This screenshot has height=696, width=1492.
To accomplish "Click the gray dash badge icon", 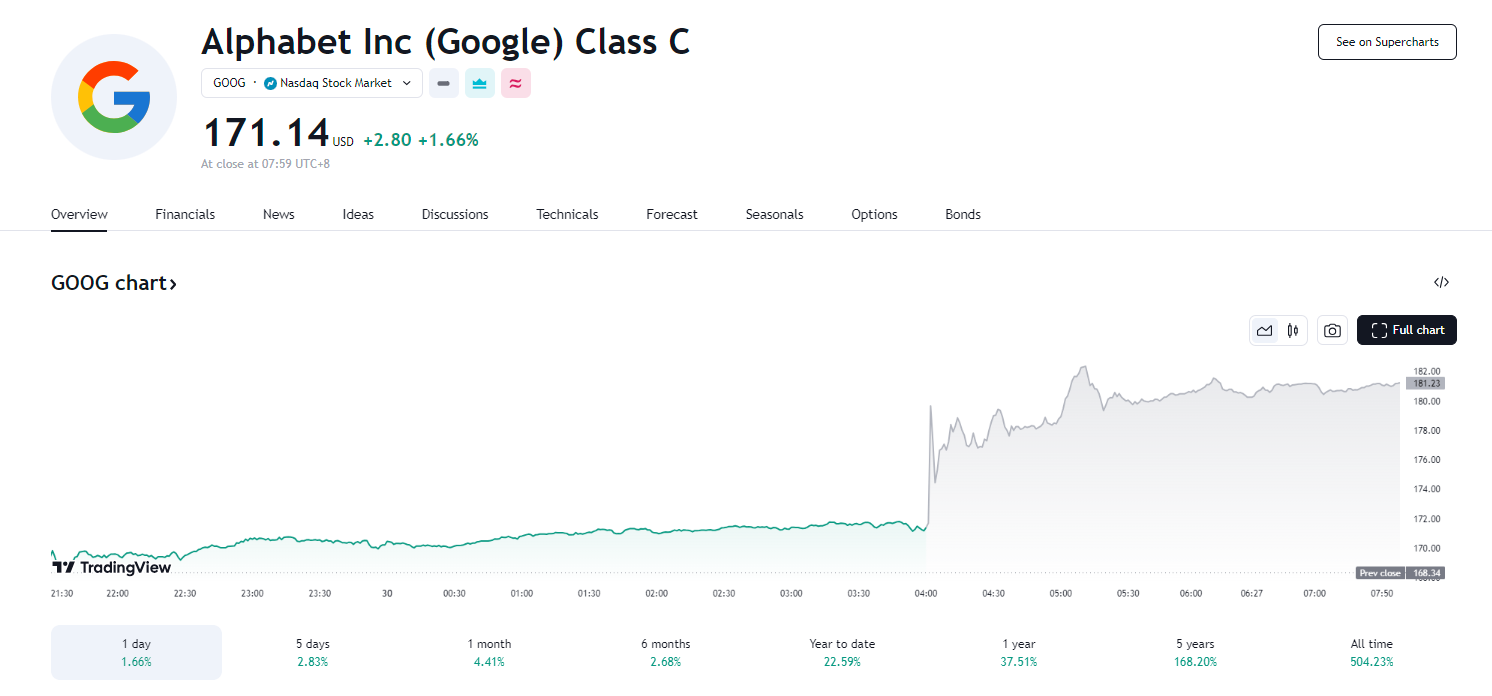I will (444, 83).
